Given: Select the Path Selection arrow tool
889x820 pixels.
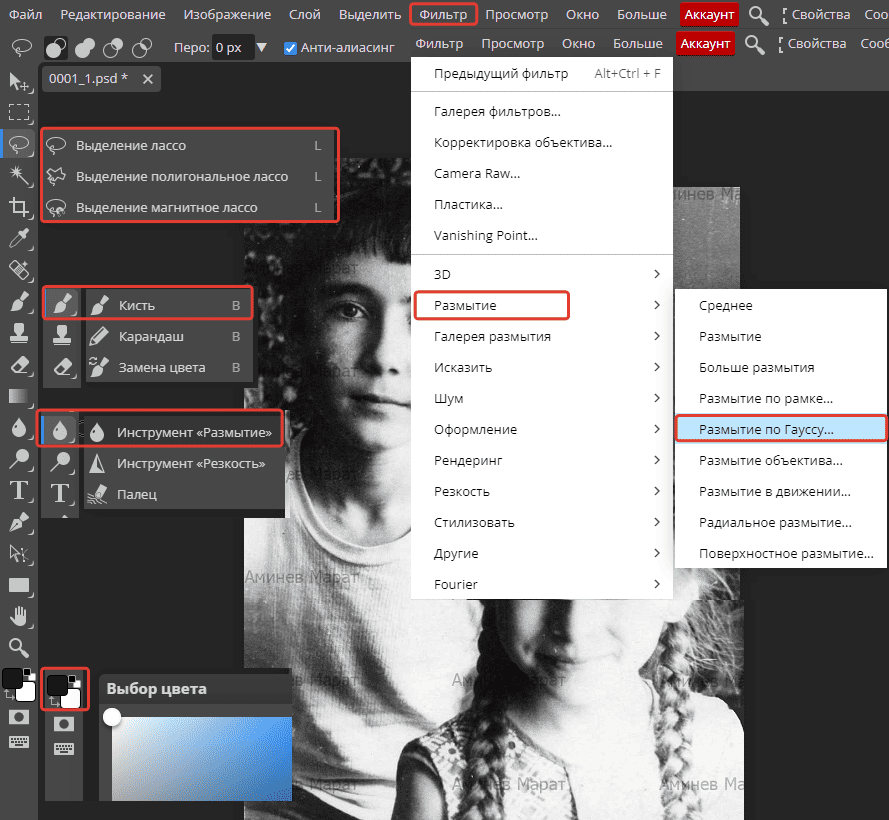Looking at the screenshot, I should (19, 553).
